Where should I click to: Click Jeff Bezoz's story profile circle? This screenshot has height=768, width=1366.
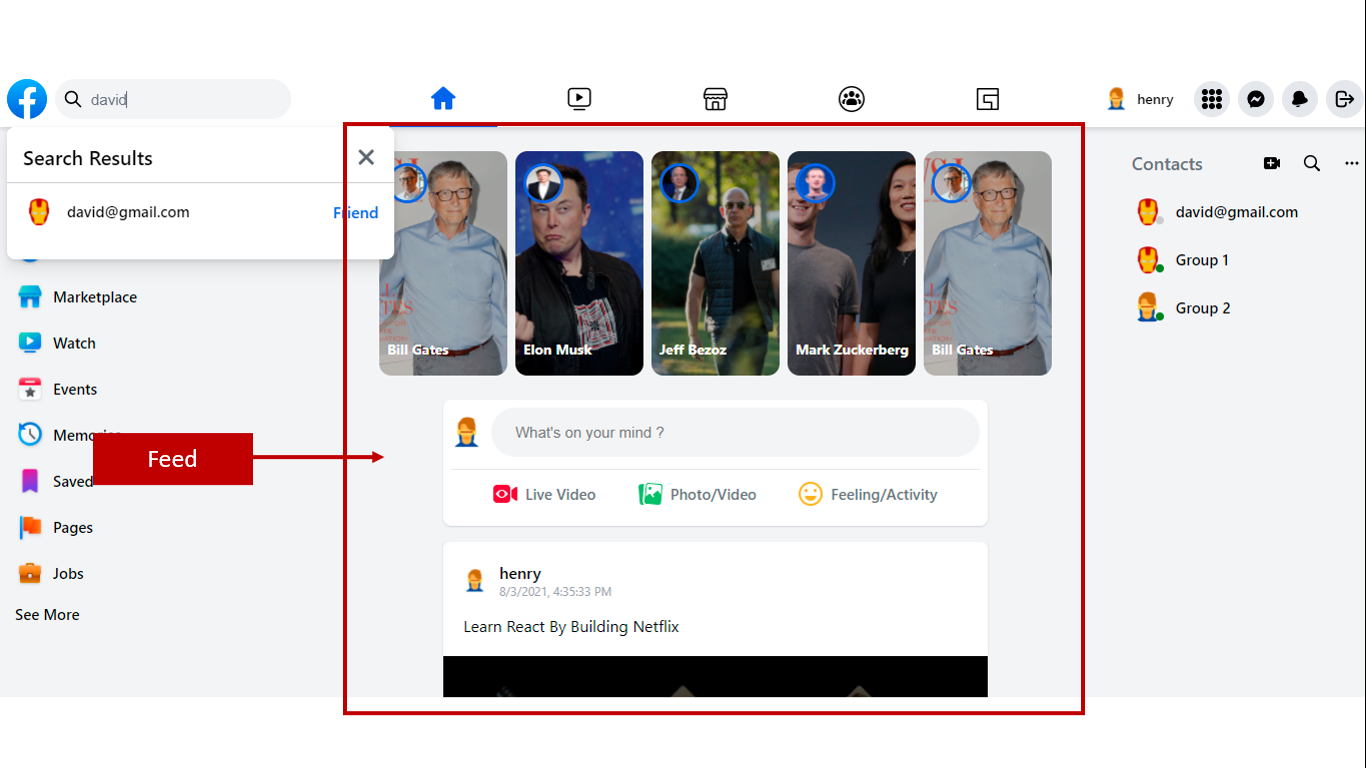click(x=679, y=183)
